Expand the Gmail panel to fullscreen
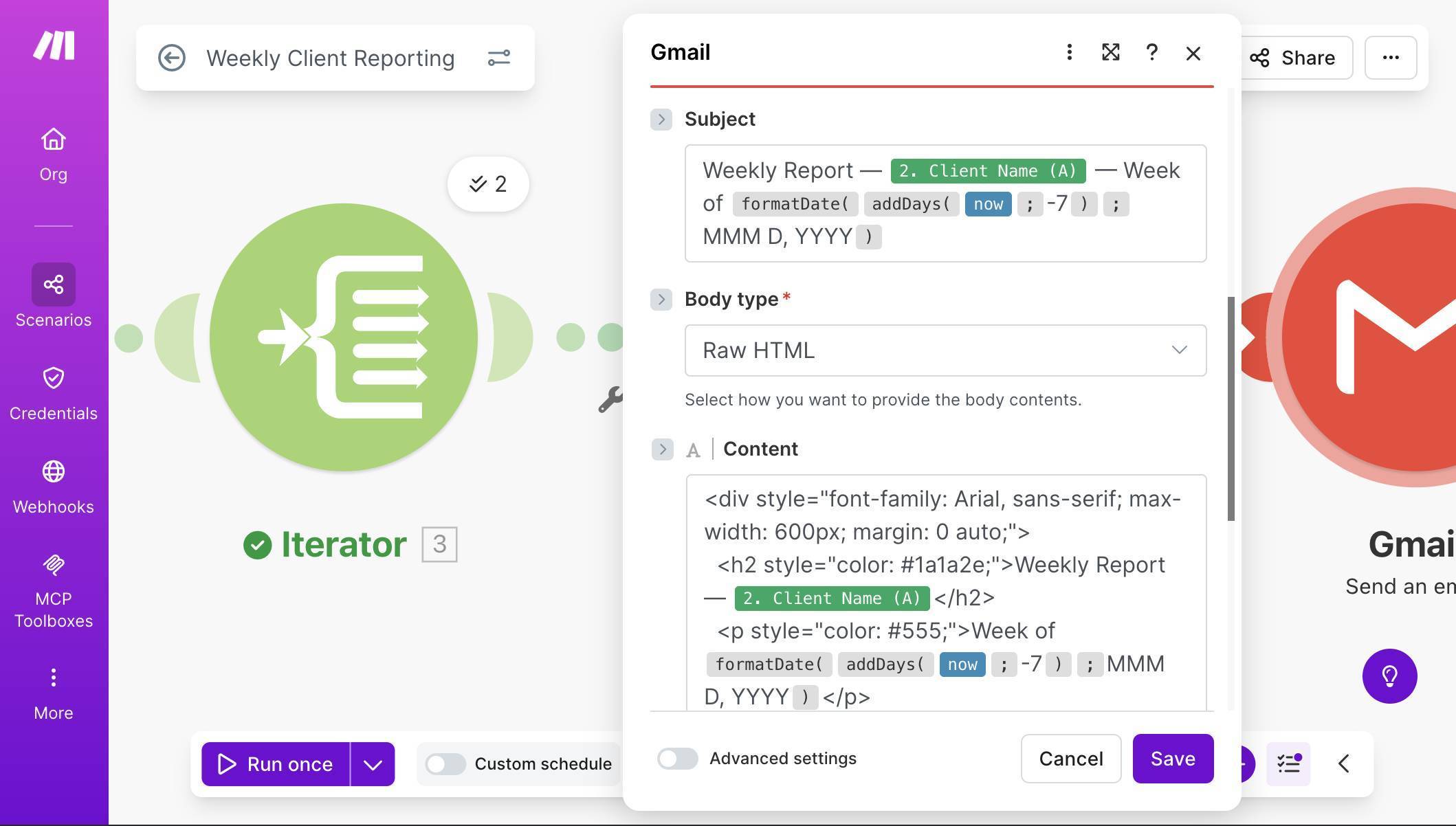This screenshot has height=826, width=1456. pos(1110,52)
